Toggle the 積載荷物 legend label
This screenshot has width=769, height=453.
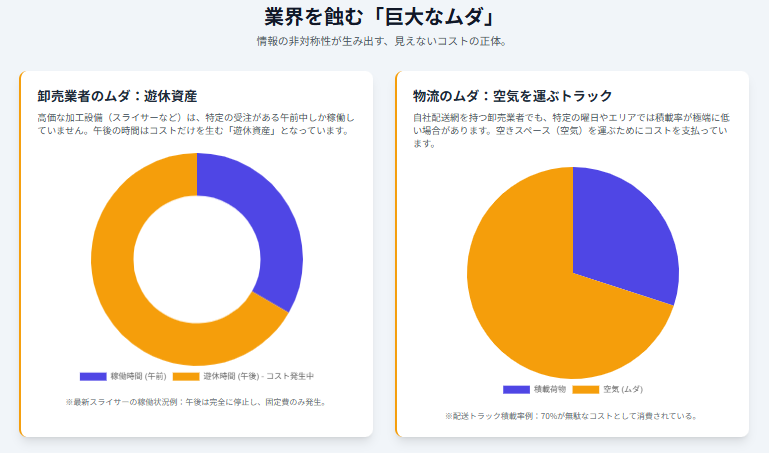550,389
